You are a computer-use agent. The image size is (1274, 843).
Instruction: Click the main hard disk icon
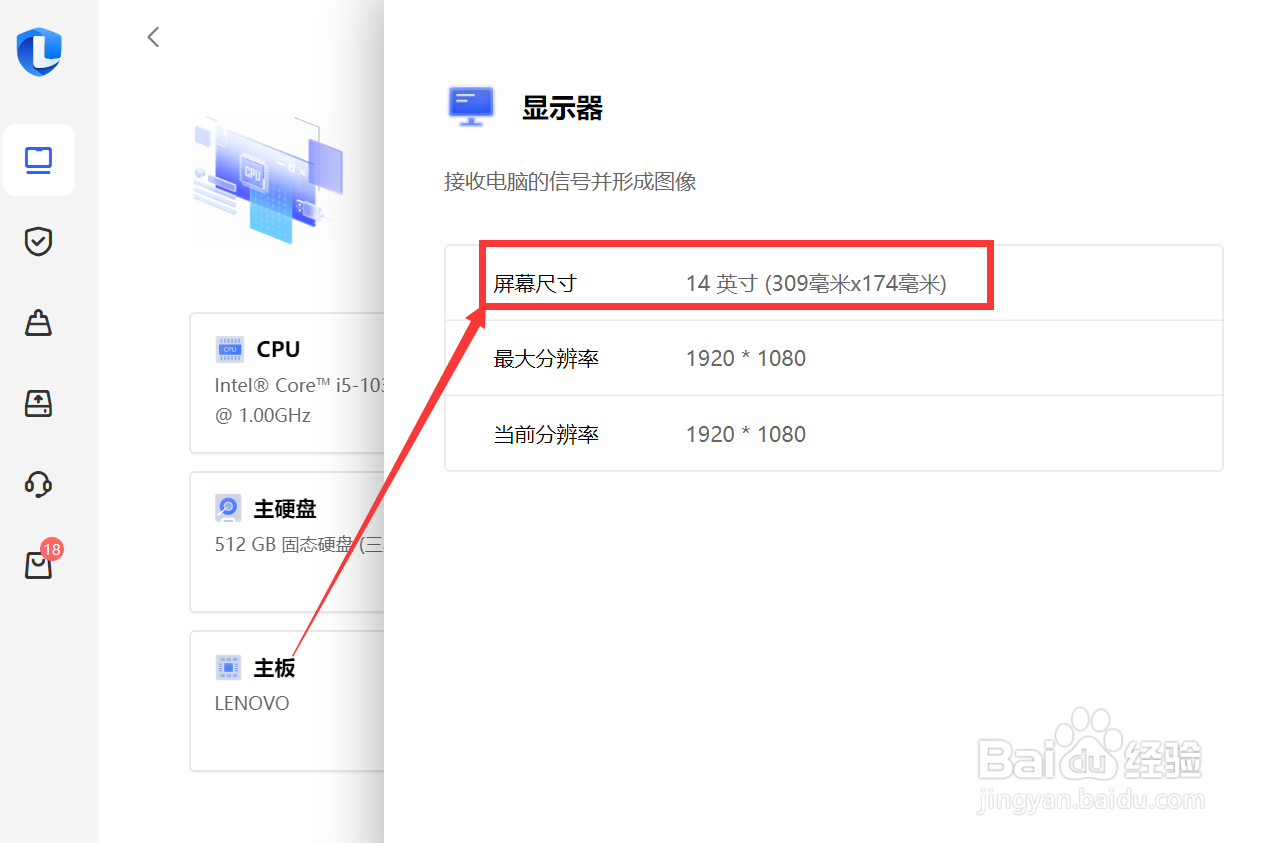[228, 508]
